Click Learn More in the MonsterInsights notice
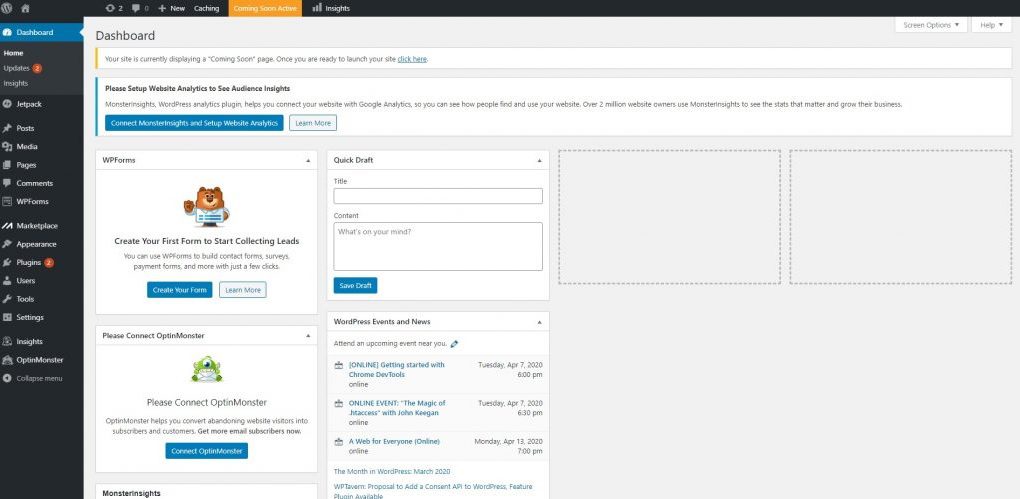The height and width of the screenshot is (499, 1020). coord(313,123)
